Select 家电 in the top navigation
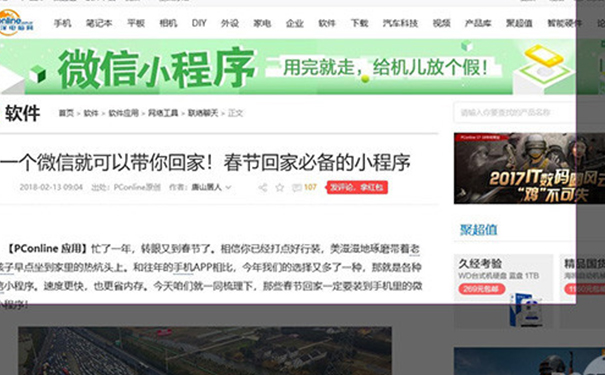 [262, 23]
